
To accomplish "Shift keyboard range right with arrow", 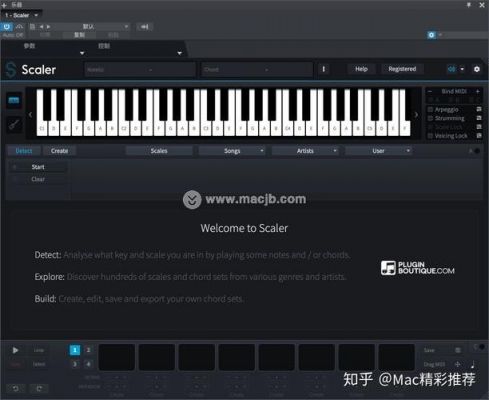I will click(416, 115).
